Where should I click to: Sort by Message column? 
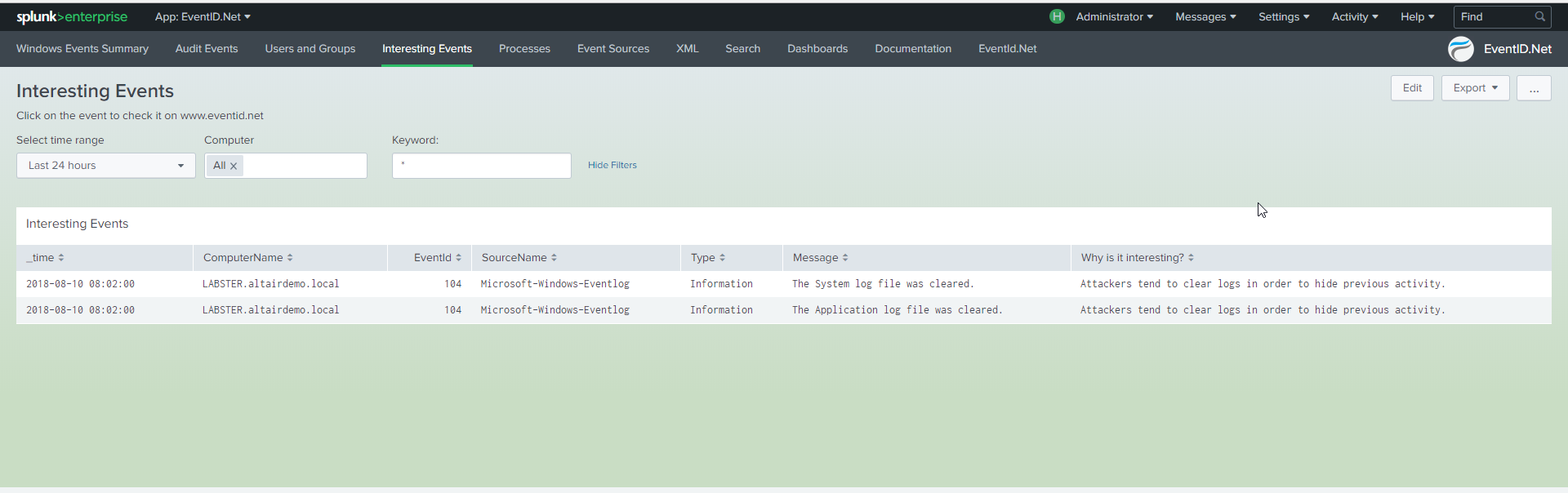(845, 258)
